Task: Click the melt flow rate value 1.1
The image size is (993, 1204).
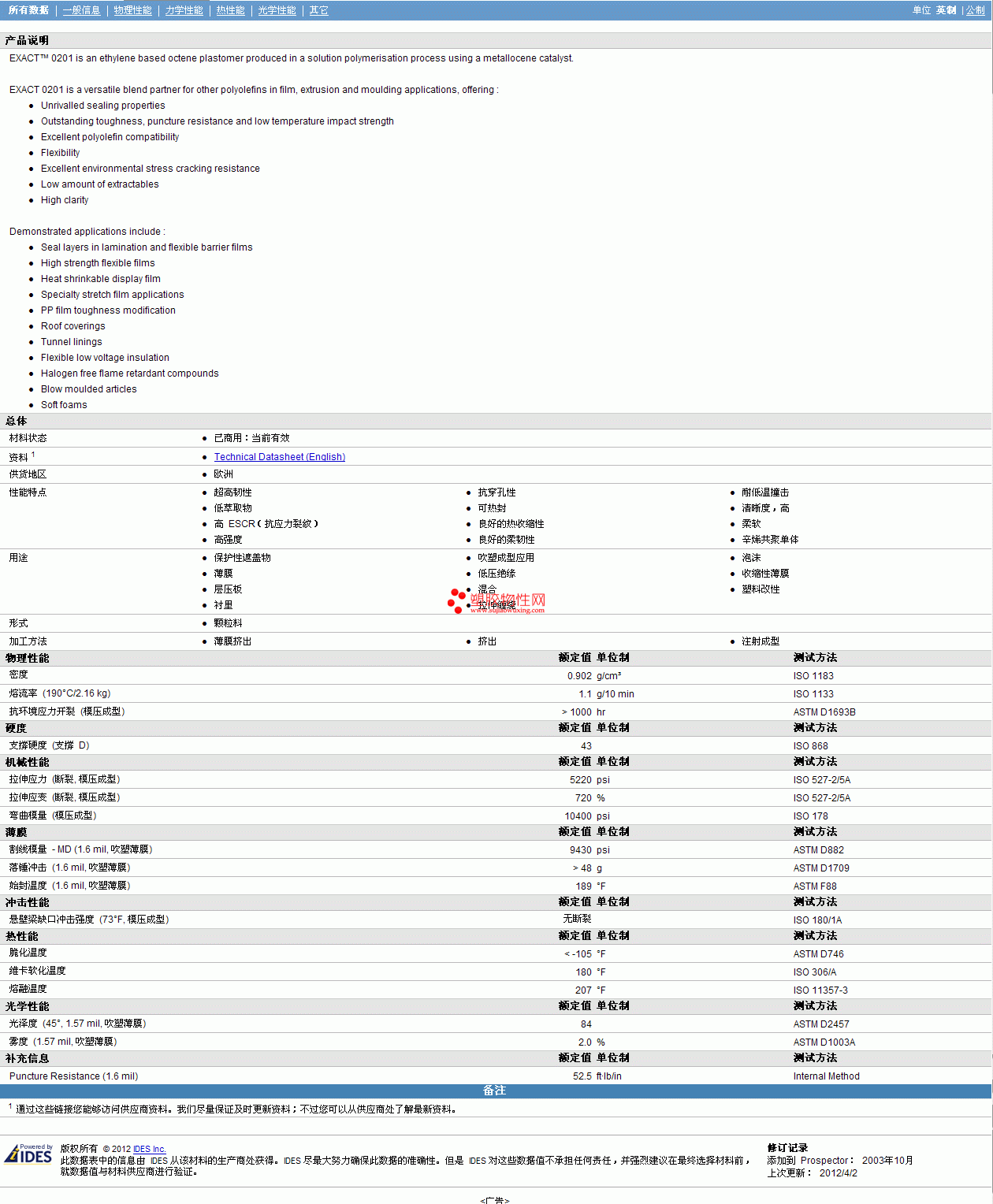Action: (585, 694)
